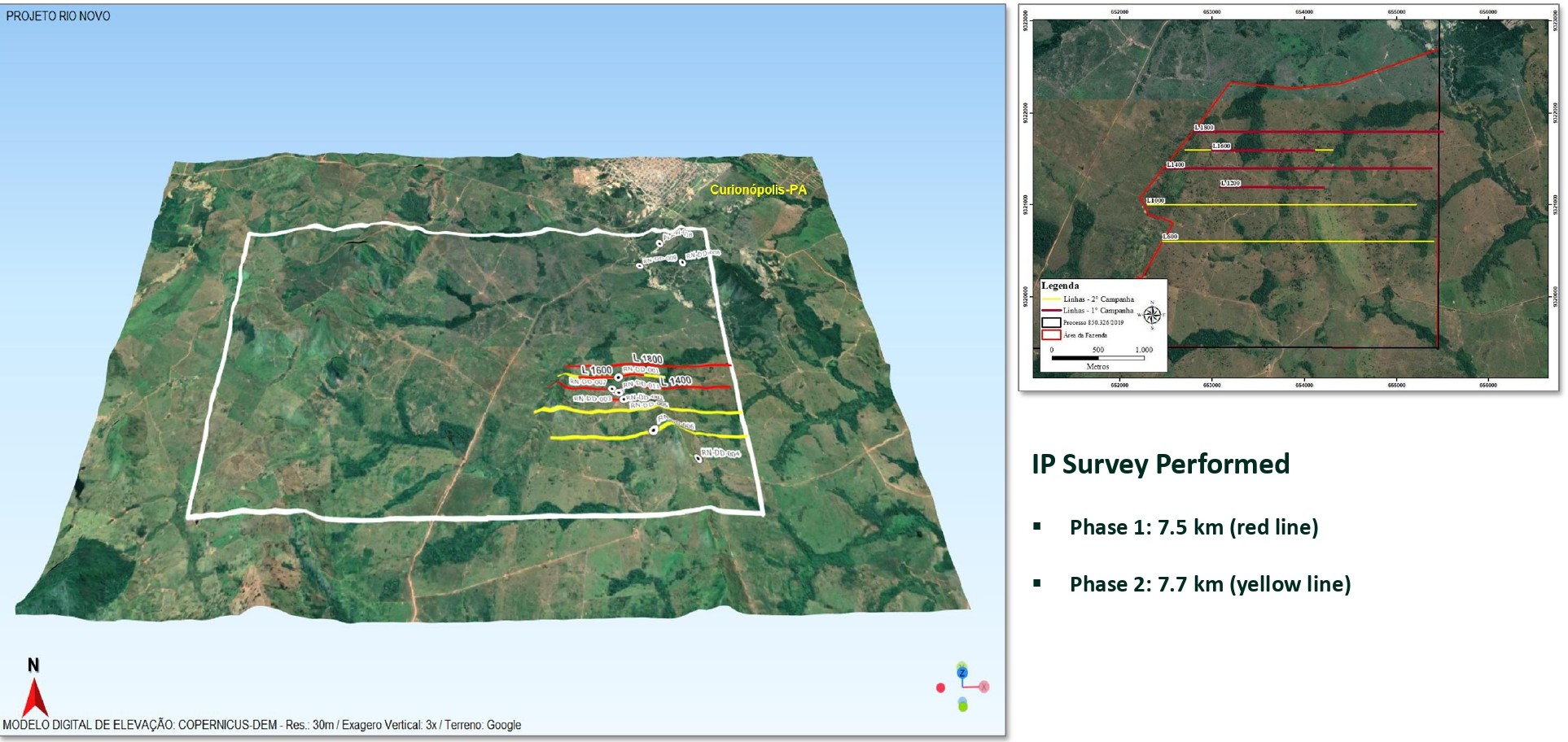Click the bright green dot below gizmo center
1568x742 pixels.
coord(962,706)
